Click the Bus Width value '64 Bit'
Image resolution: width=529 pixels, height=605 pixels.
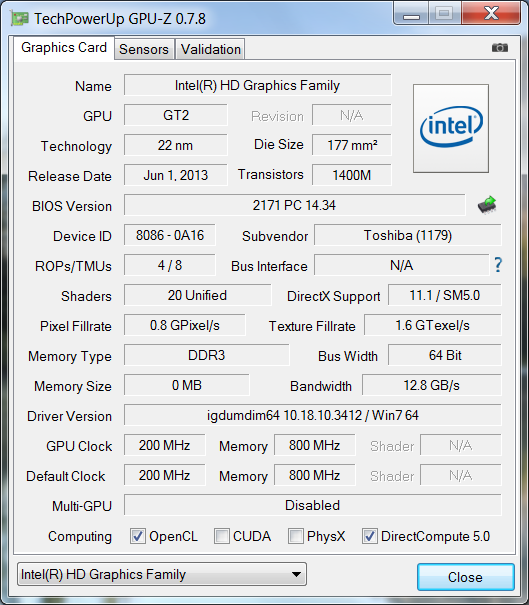click(444, 355)
